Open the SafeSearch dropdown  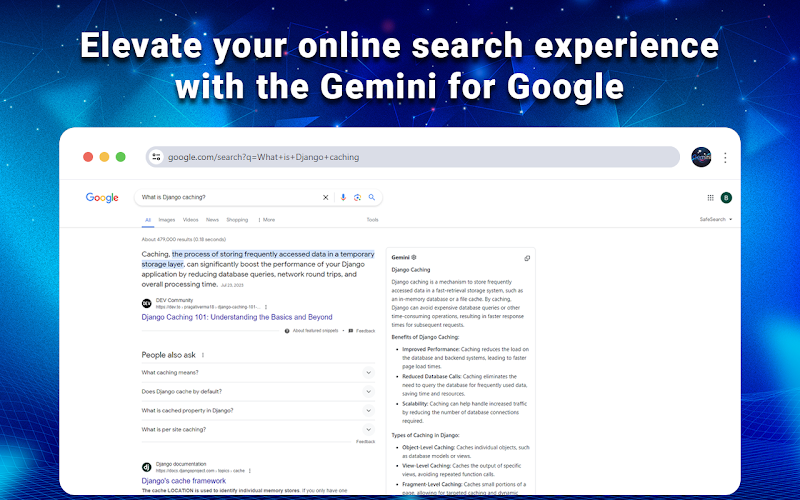coord(716,219)
